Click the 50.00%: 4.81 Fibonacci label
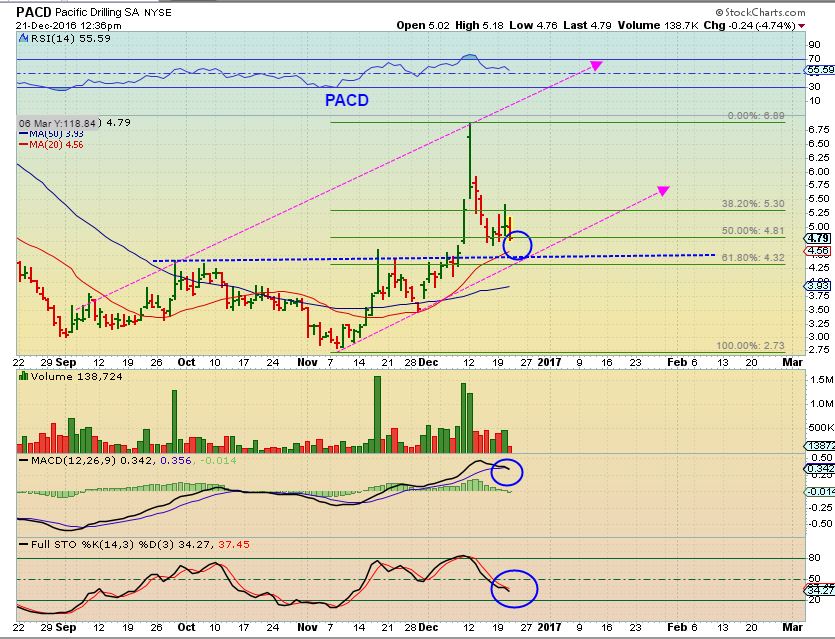The height and width of the screenshot is (639, 835). click(753, 231)
